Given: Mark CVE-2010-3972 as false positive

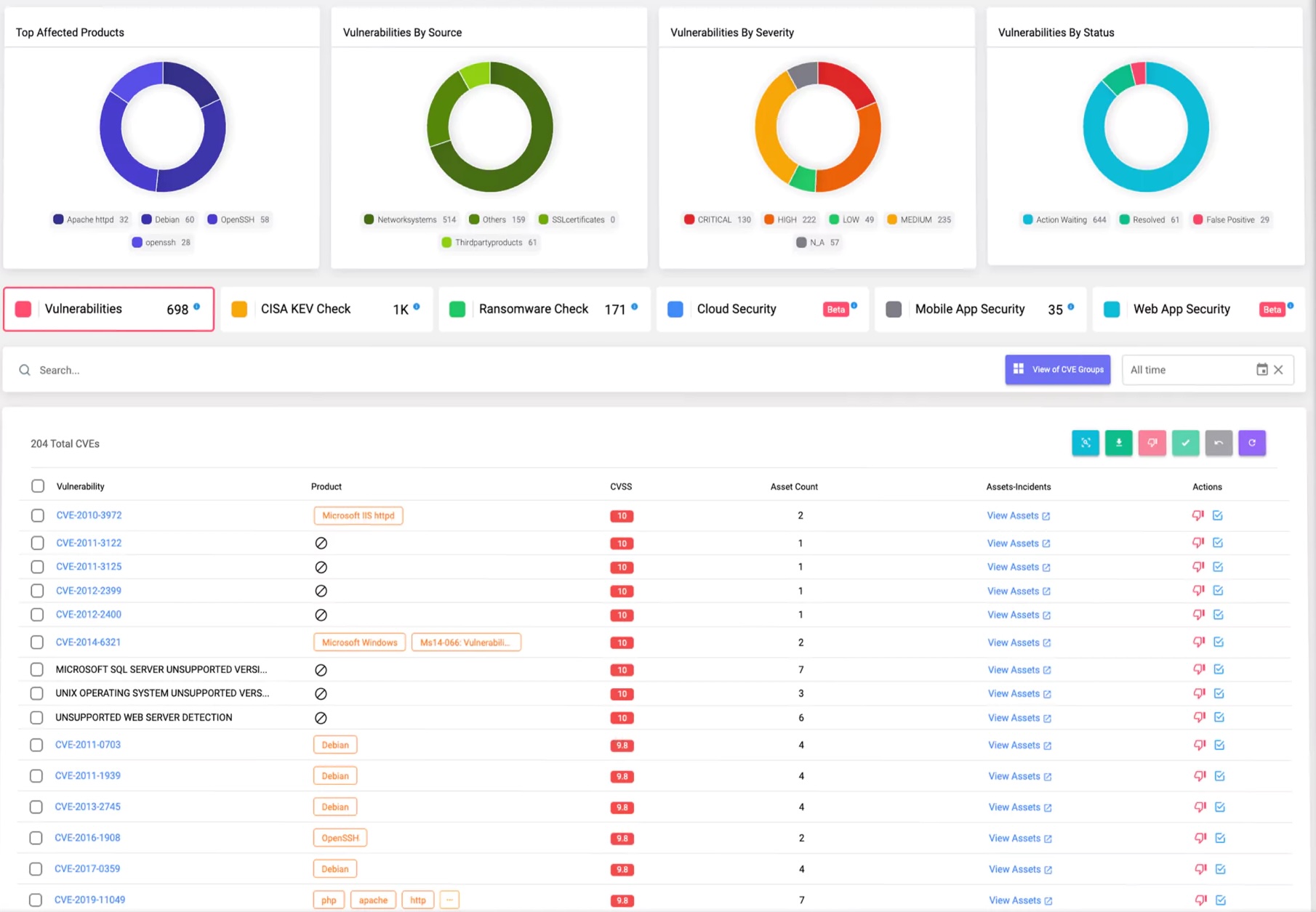Looking at the screenshot, I should click(x=1197, y=515).
